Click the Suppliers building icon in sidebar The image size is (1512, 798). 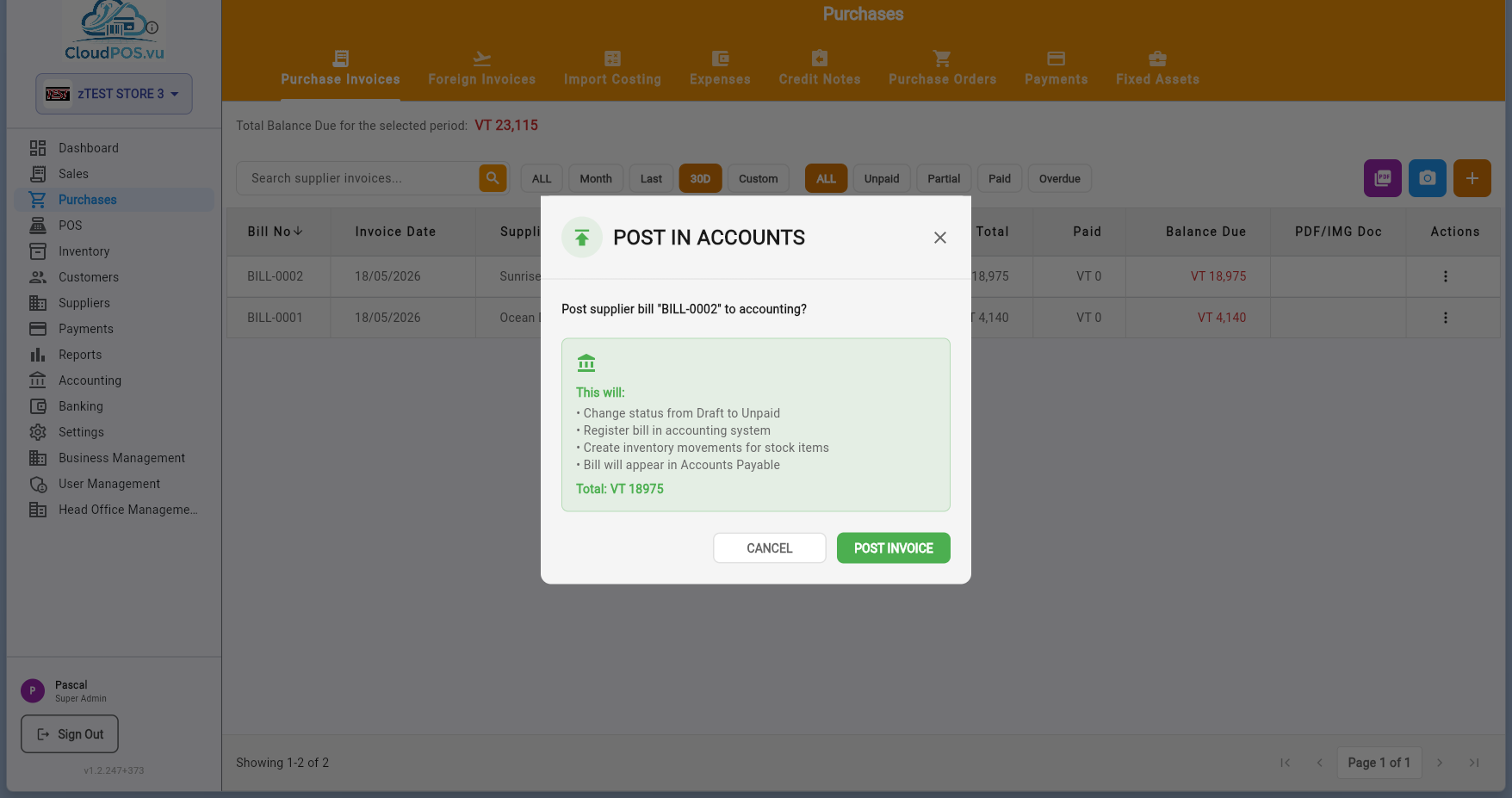click(x=38, y=303)
